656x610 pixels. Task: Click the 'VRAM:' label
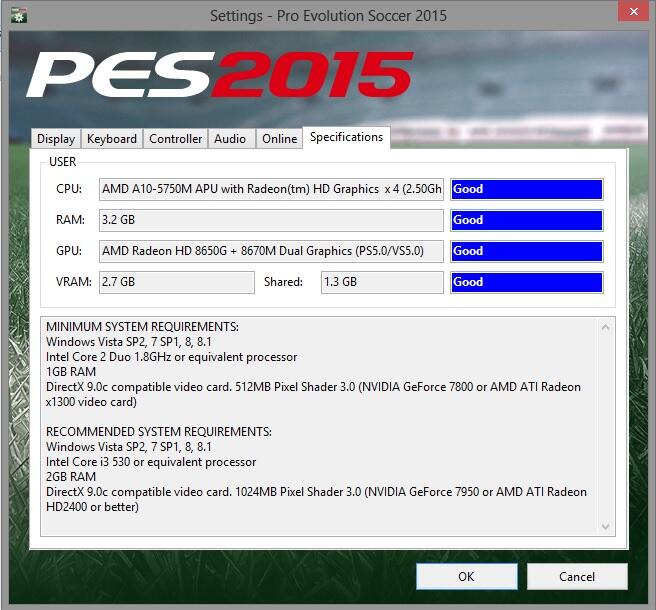click(74, 282)
